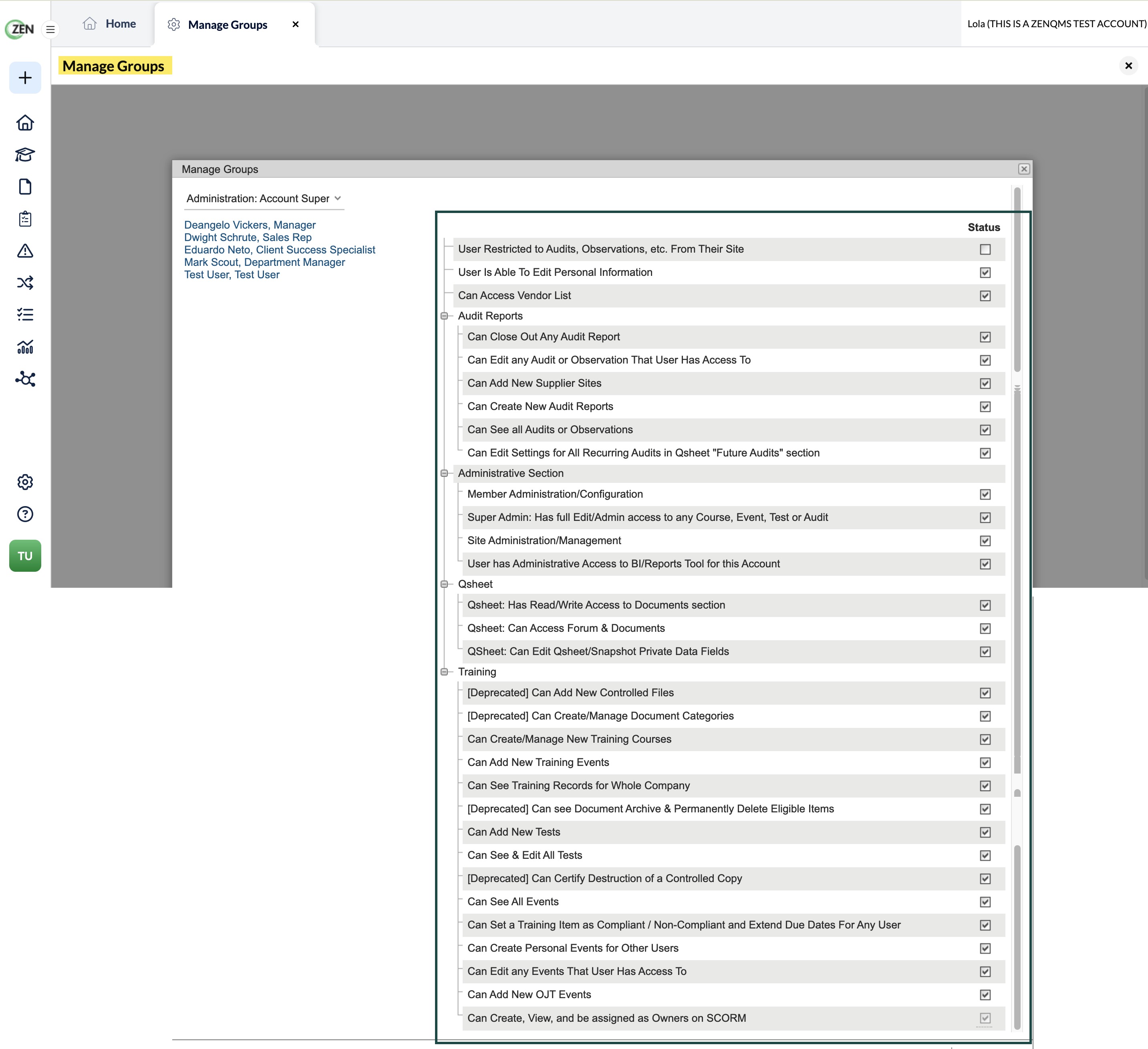Uncheck Can See Training Records for Whole Company
This screenshot has width=1148, height=1049.
pos(985,786)
